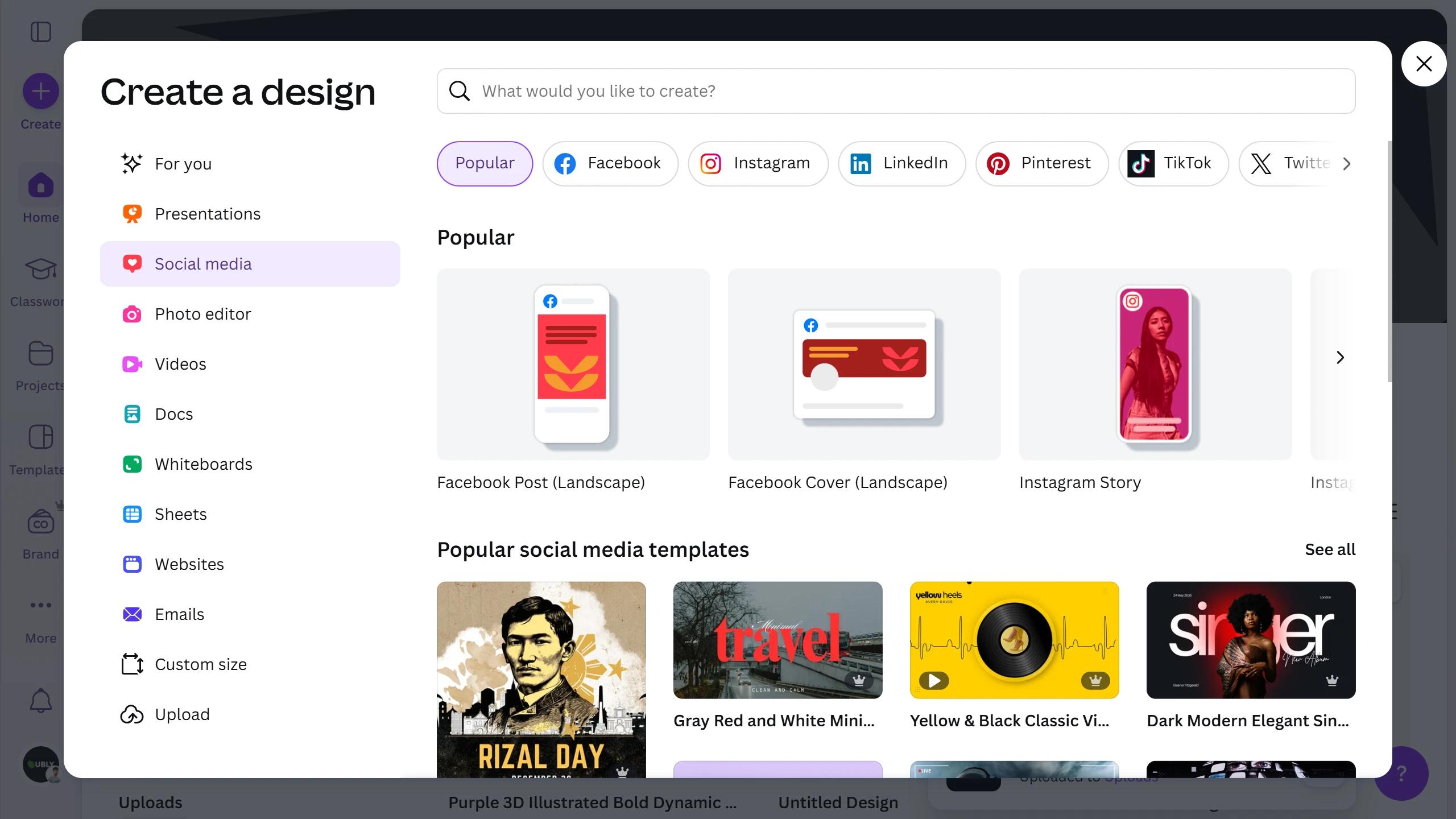Select the Docs icon entry

(x=132, y=414)
